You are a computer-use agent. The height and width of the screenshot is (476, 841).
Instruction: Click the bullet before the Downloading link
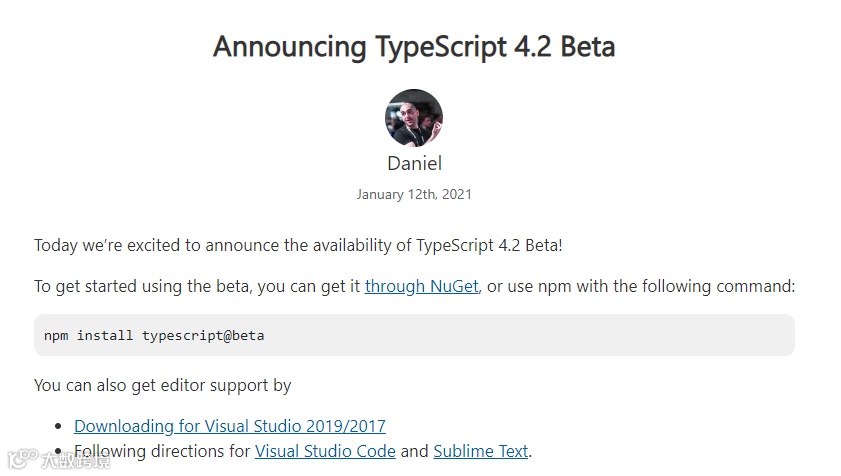pos(56,427)
